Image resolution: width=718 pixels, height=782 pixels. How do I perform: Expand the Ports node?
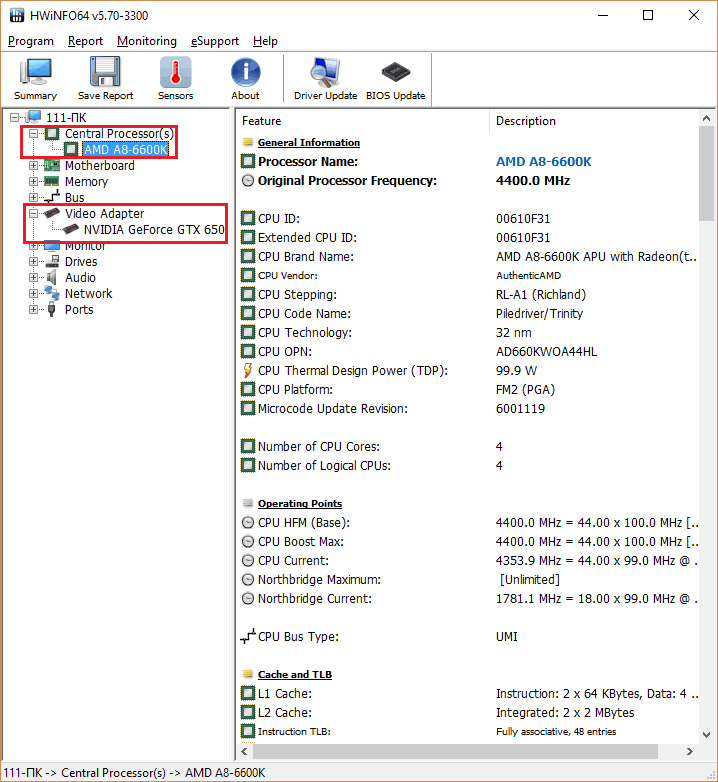coord(33,309)
